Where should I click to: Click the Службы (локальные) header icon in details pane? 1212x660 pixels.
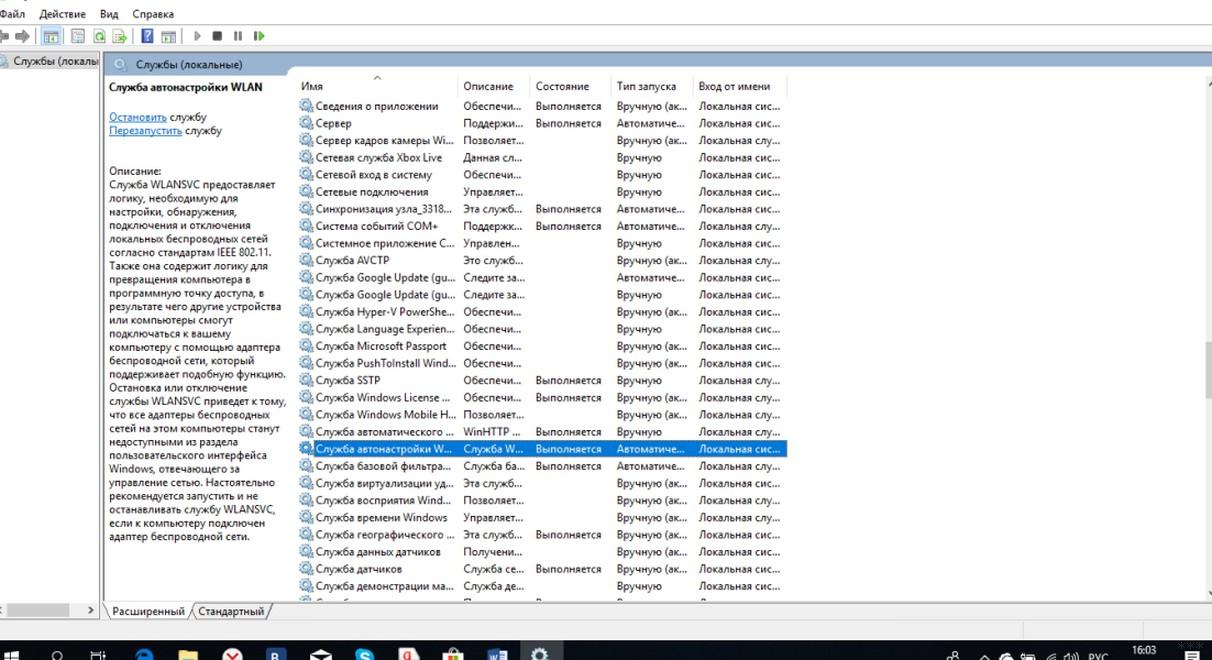coord(120,64)
